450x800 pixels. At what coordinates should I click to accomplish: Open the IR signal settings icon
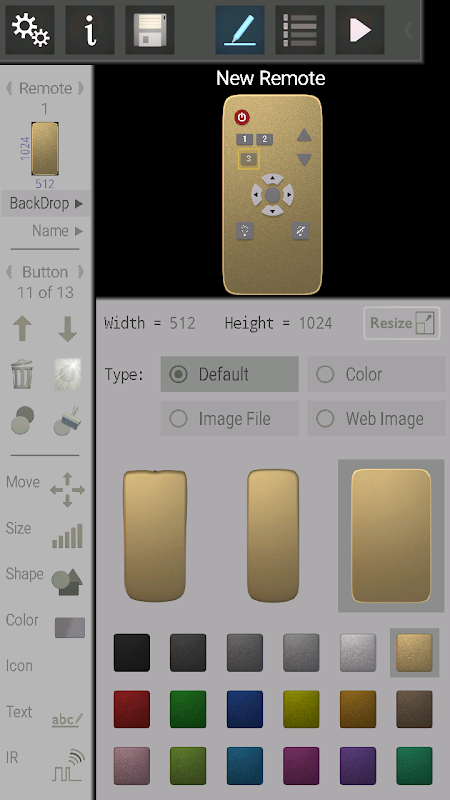click(68, 765)
